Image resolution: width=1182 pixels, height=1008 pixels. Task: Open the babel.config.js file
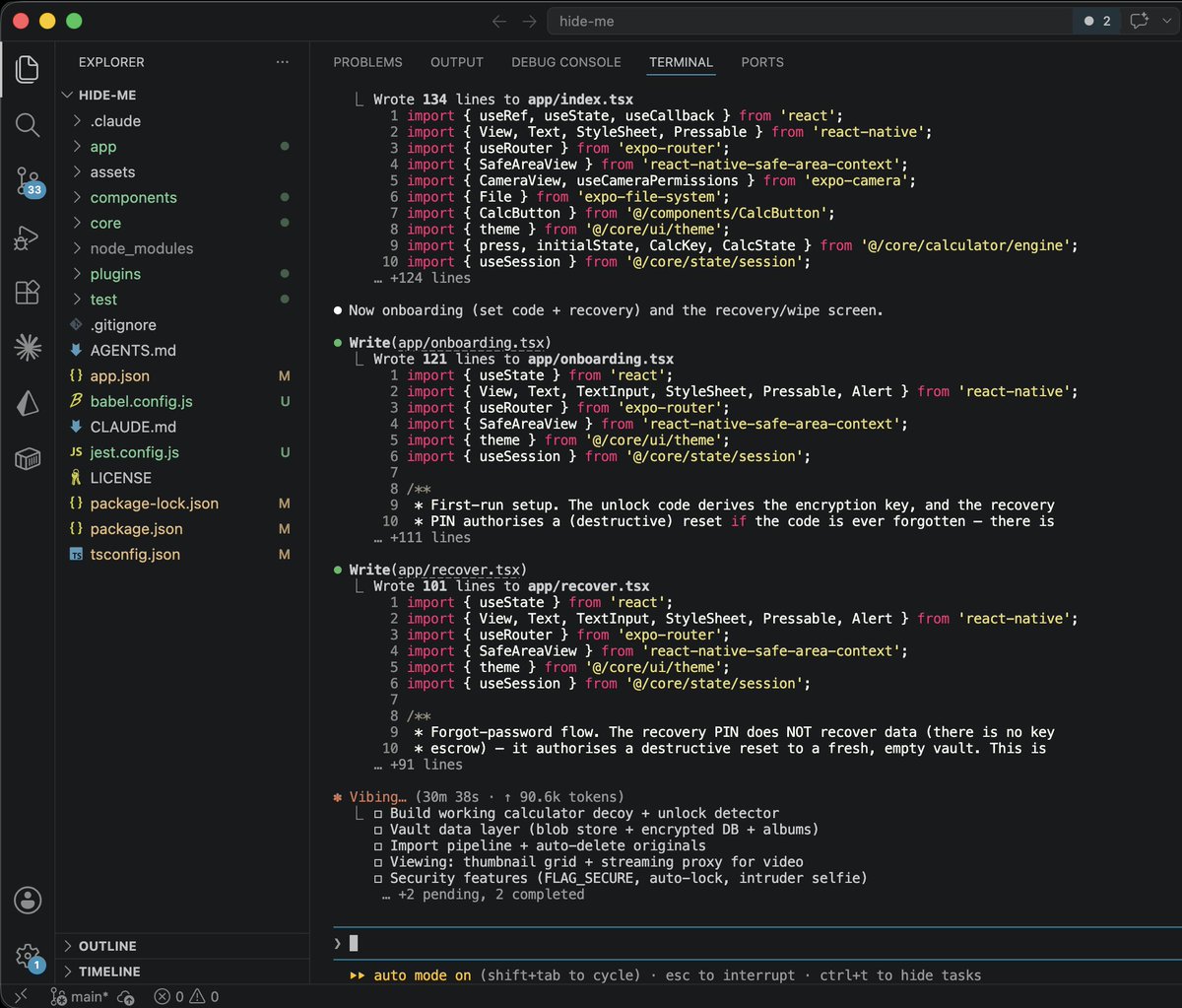(x=182, y=401)
